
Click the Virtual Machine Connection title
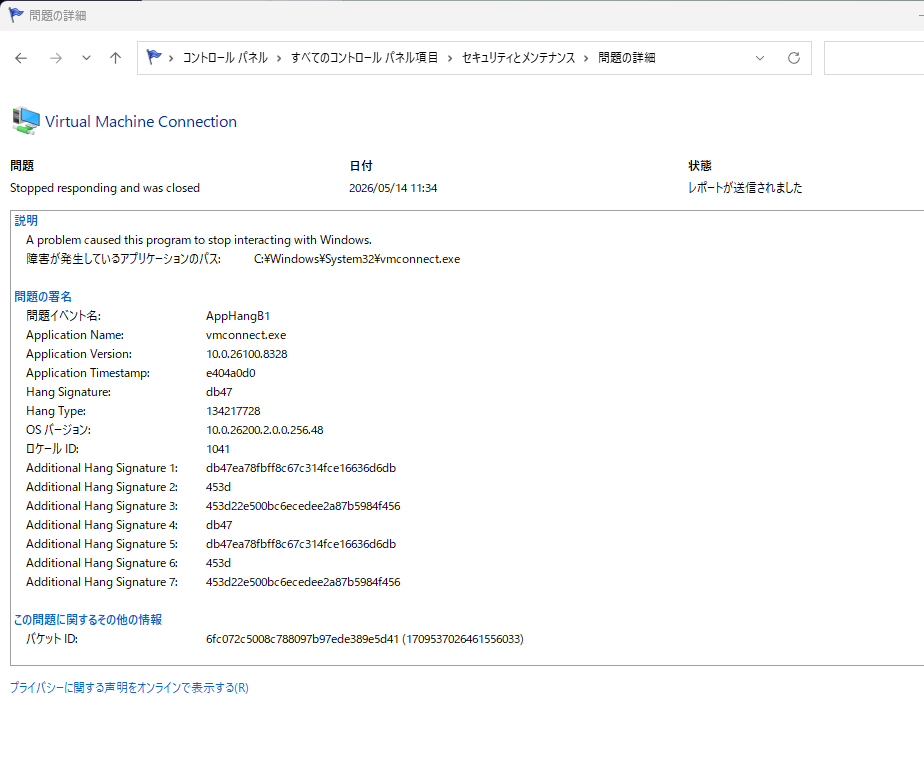pyautogui.click(x=141, y=121)
